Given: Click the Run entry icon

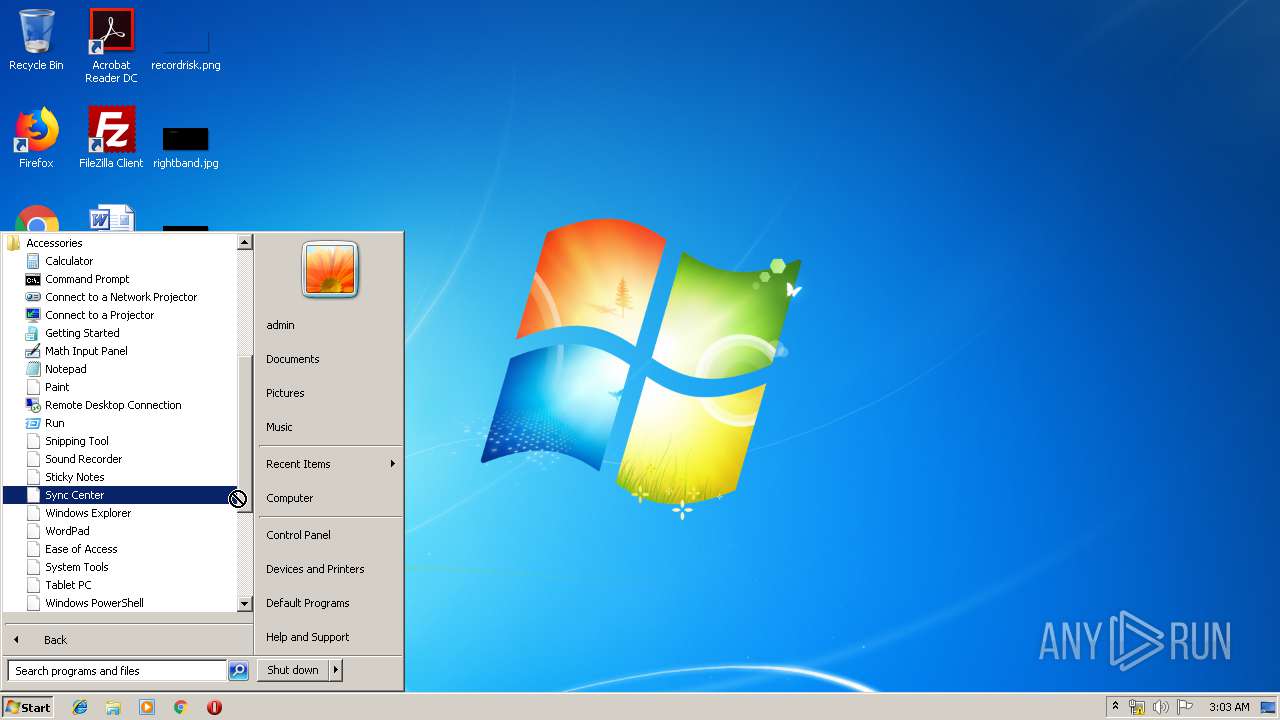Looking at the screenshot, I should (x=33, y=423).
